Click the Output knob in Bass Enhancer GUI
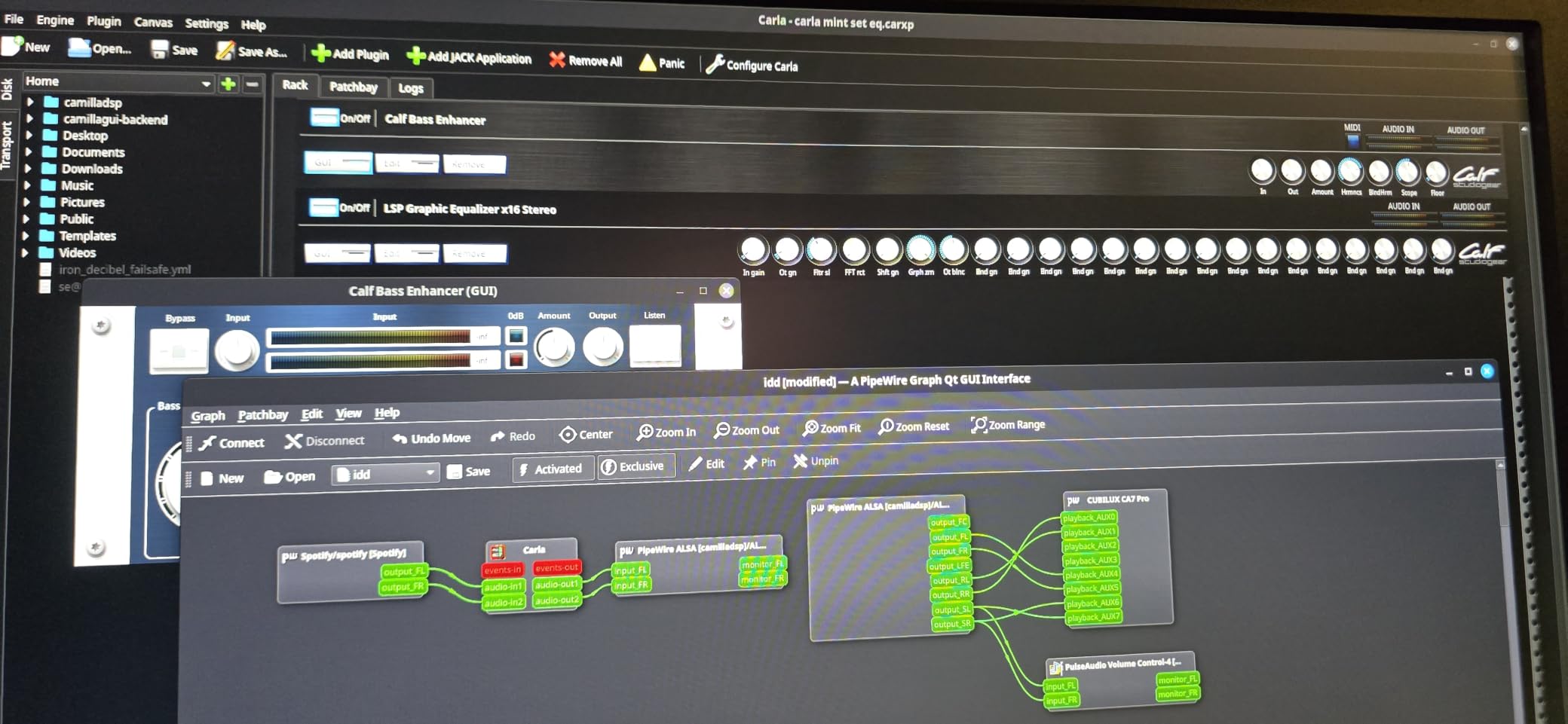Screen dimensions: 1568x724 (603, 347)
